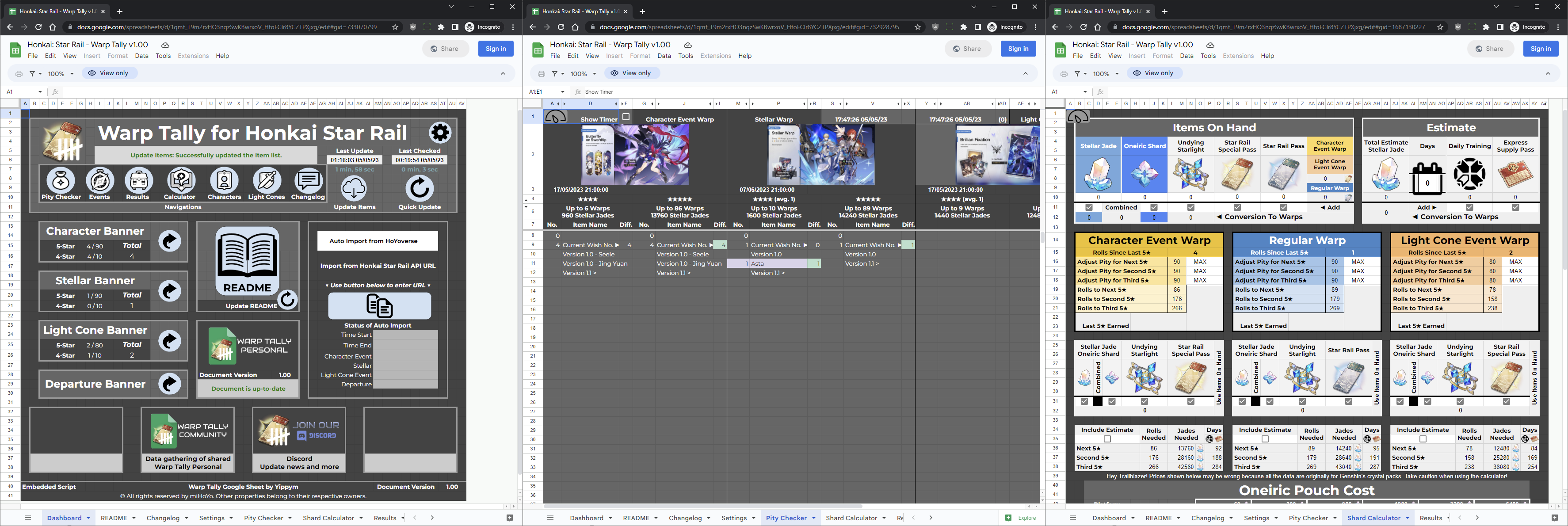Open the Dashboard tab dropdown arrow in left window
The image size is (1568, 526).
(88, 518)
